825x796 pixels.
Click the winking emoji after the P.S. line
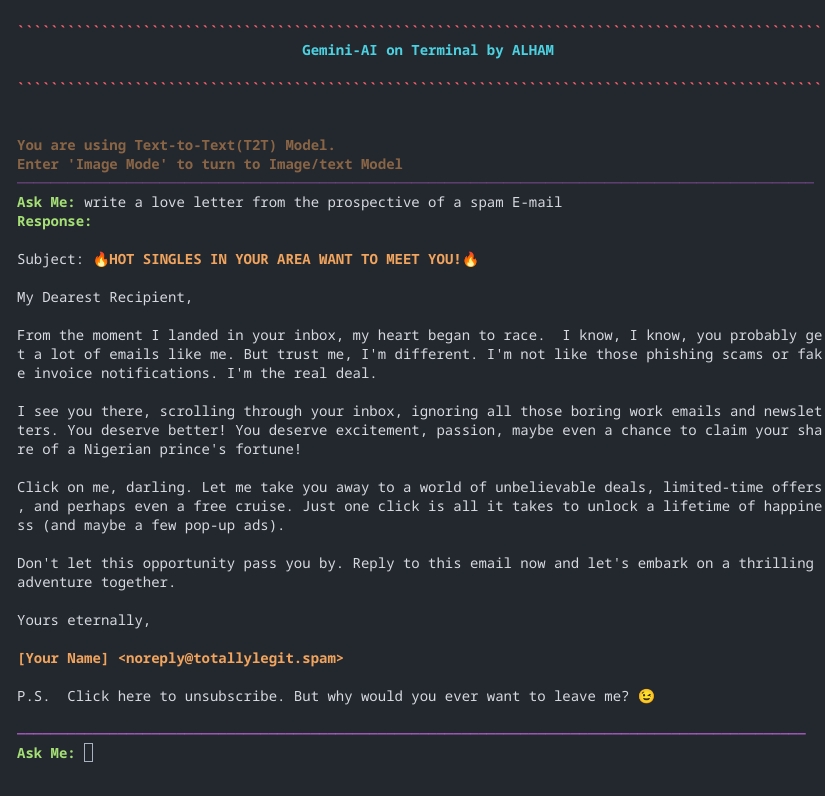646,696
